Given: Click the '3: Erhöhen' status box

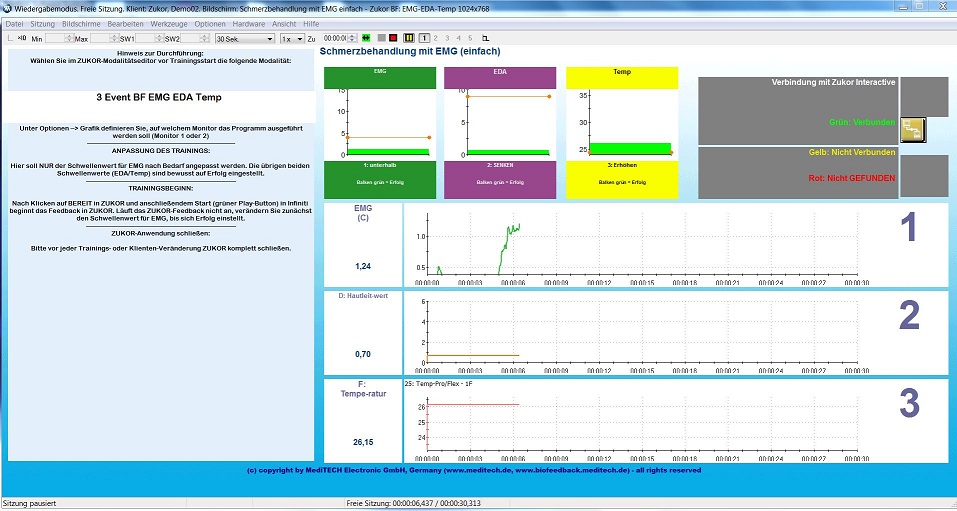Looking at the screenshot, I should (622, 179).
